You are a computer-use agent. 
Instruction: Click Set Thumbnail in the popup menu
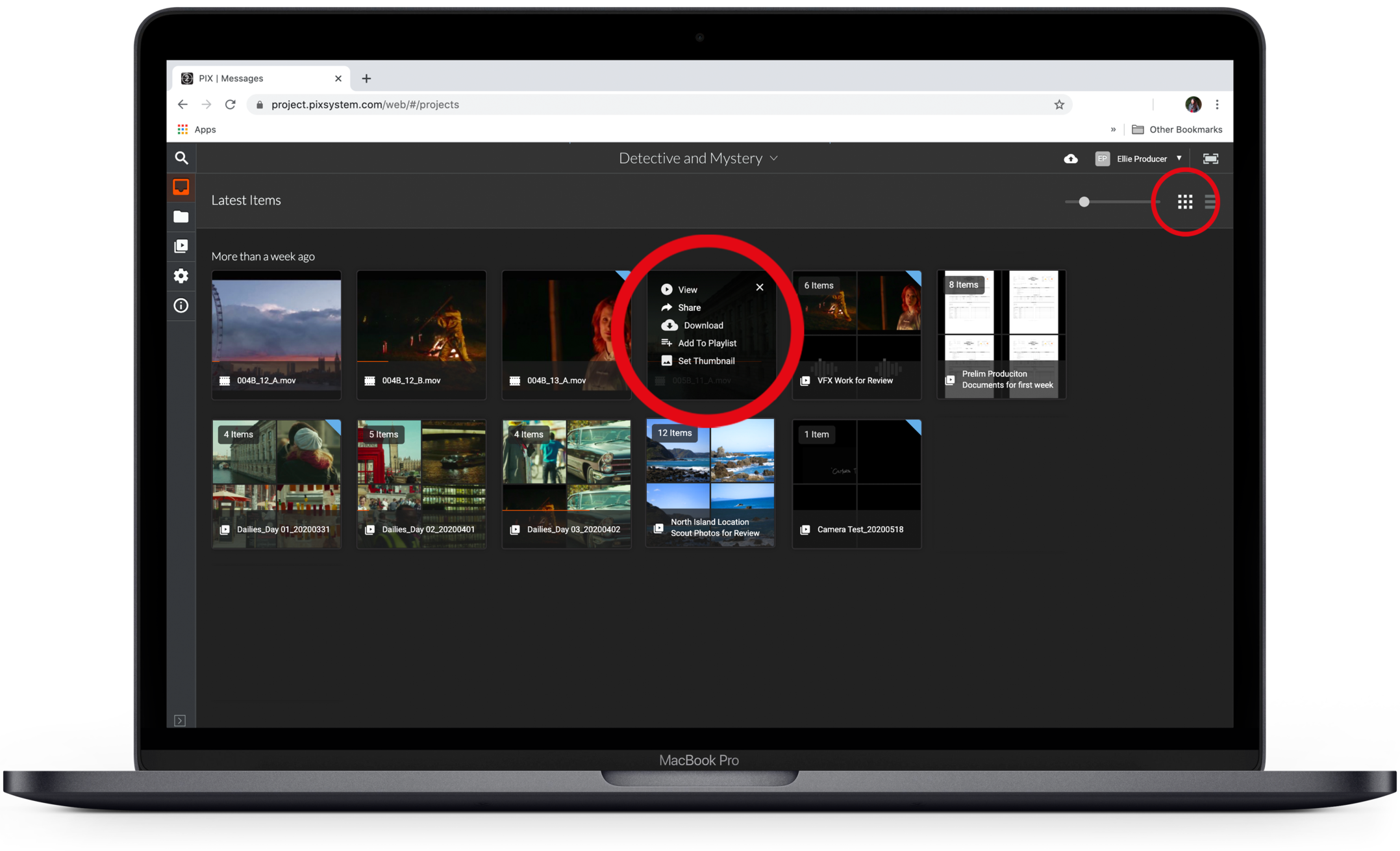pos(706,361)
